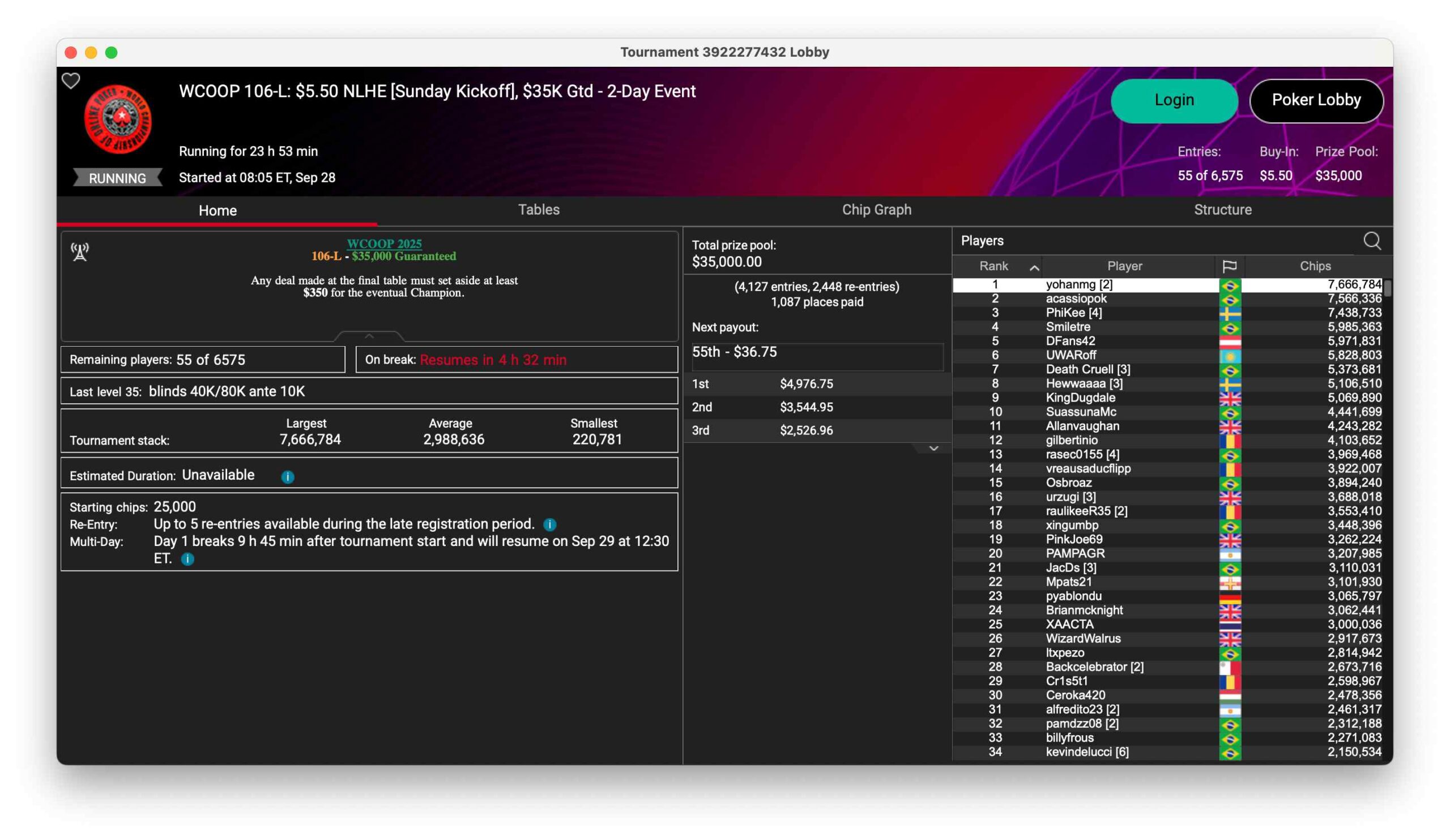The width and height of the screenshot is (1450, 840).
Task: Click the favorite heart icon
Action: [x=71, y=81]
